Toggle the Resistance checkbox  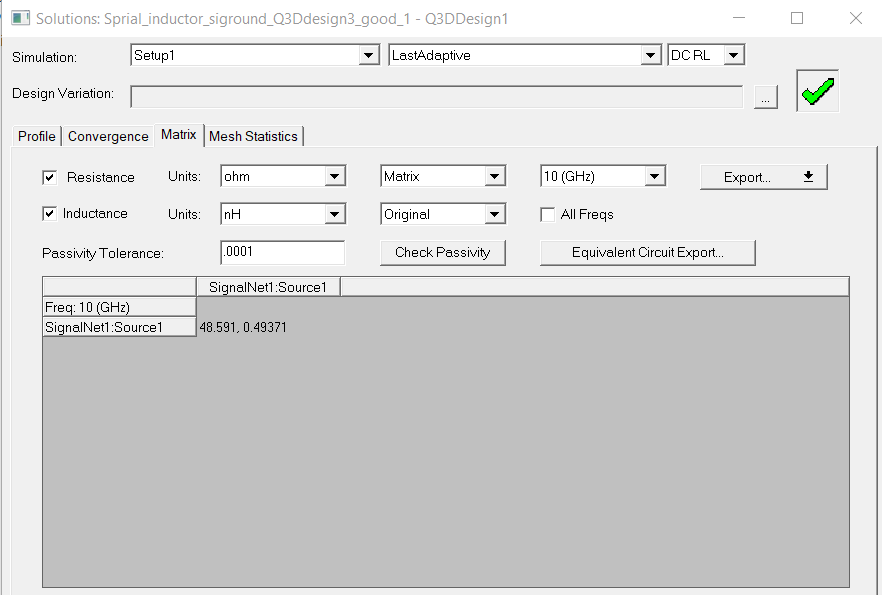point(49,177)
